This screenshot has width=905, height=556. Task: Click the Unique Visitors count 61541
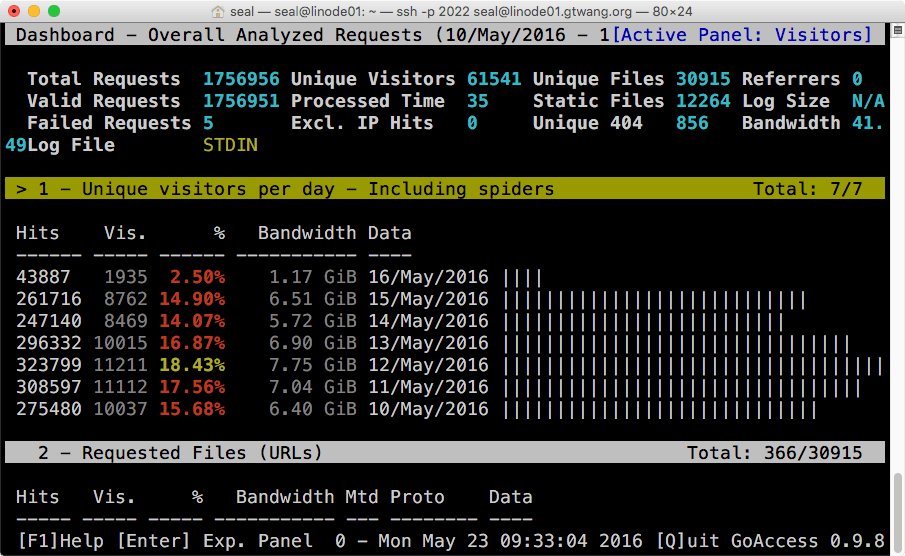coord(494,79)
